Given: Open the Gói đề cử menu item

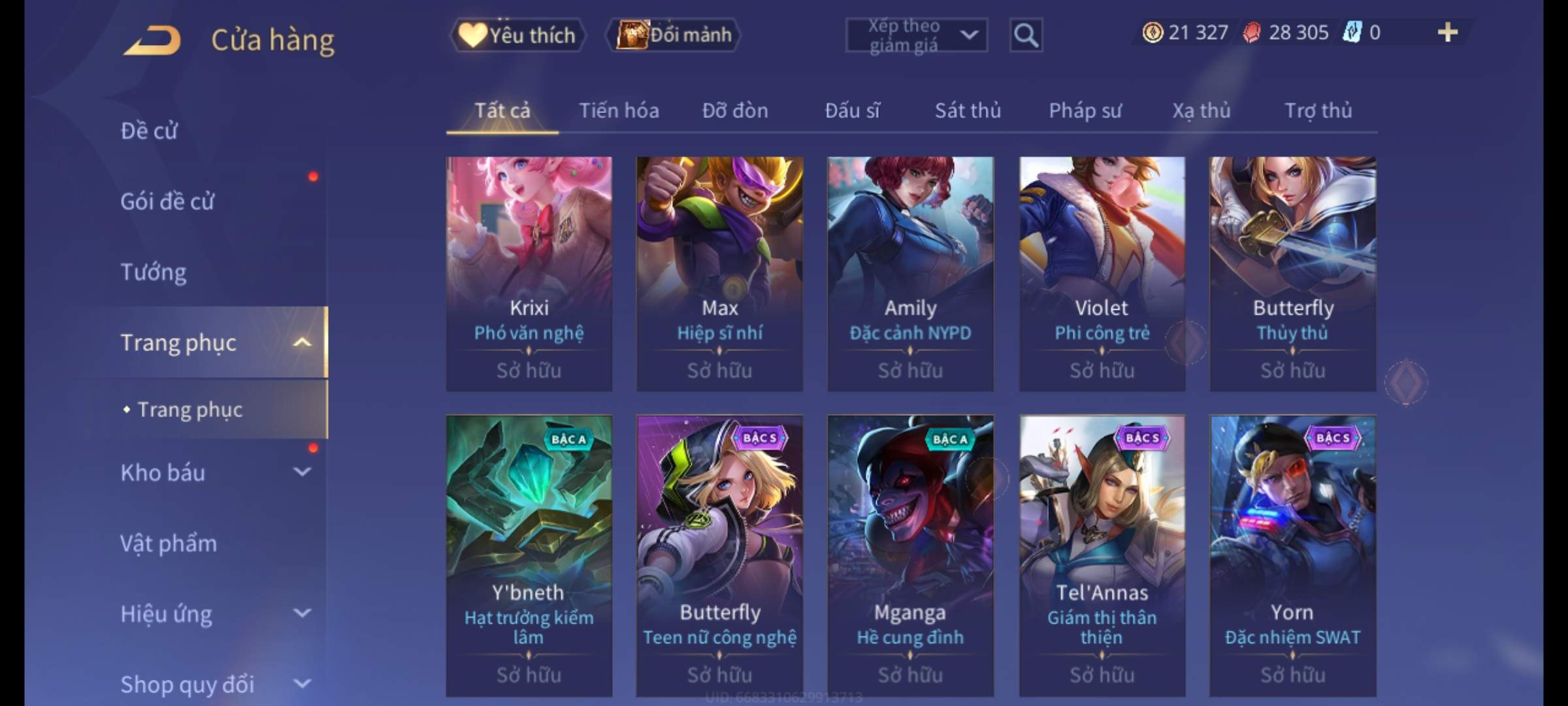Looking at the screenshot, I should point(167,201).
